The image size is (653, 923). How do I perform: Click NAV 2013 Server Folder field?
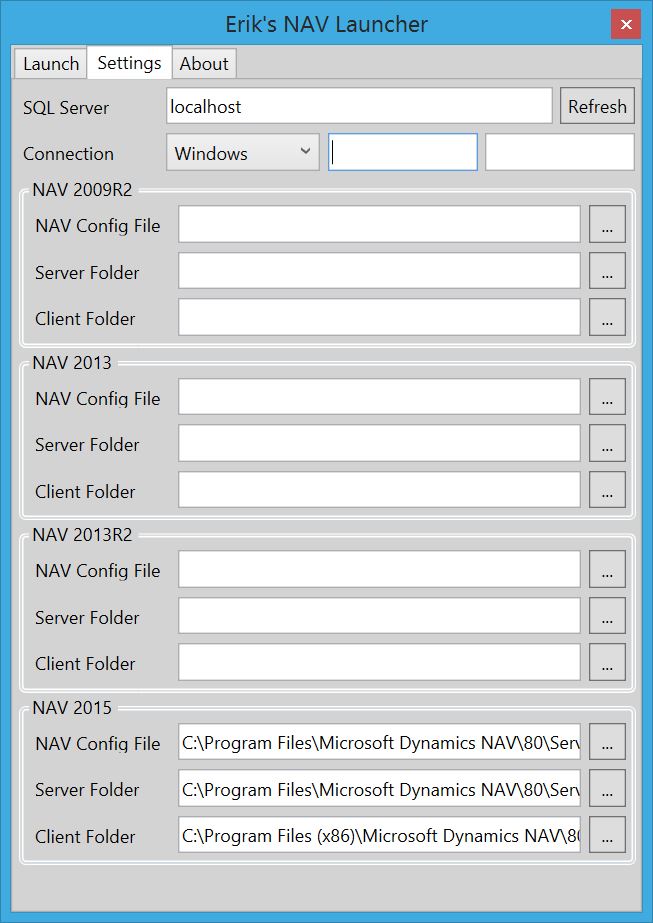tap(379, 443)
